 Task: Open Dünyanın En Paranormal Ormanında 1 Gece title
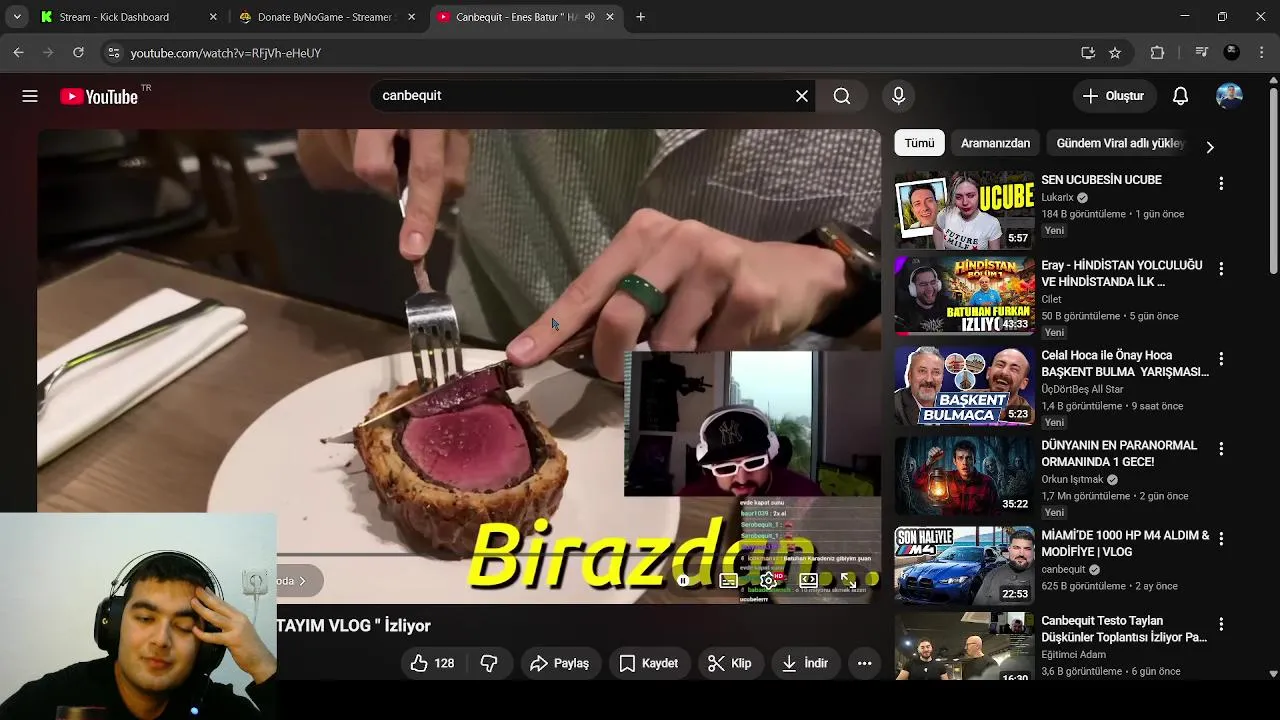point(1119,454)
